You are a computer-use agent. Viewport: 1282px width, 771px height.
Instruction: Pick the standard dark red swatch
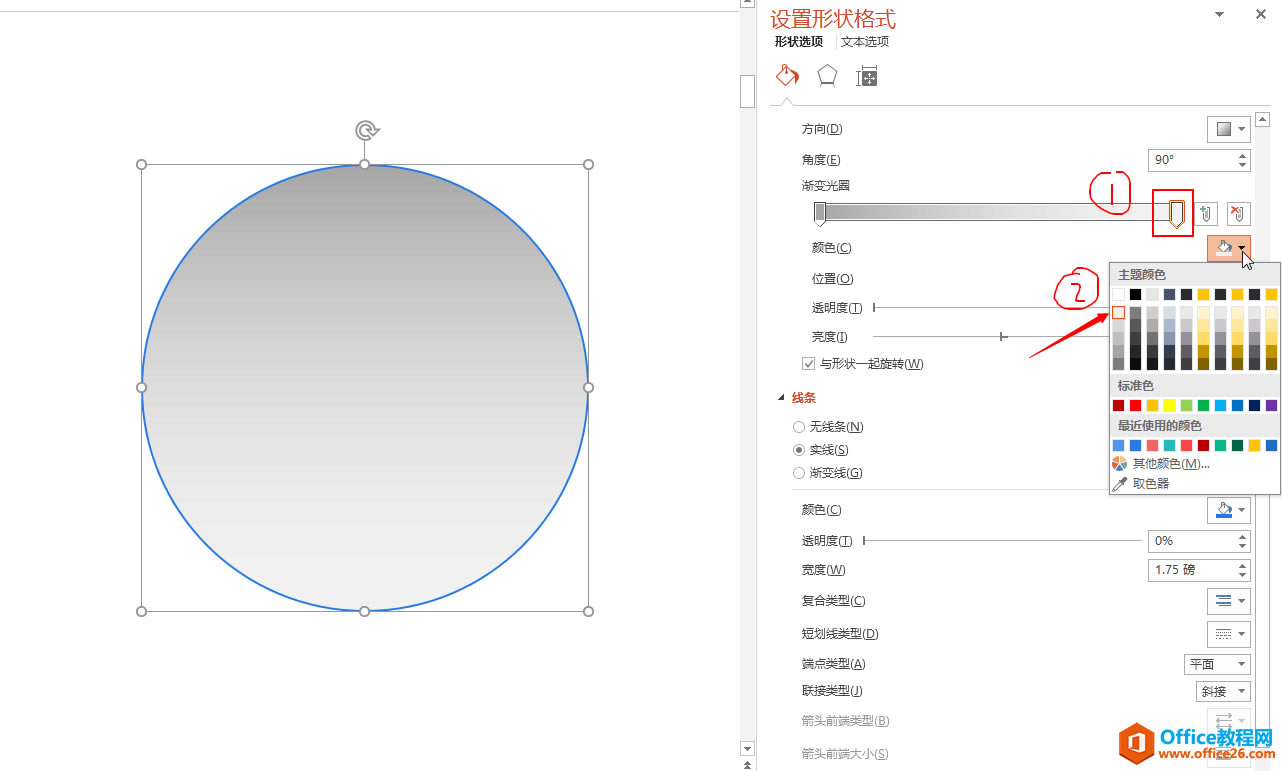click(x=1118, y=405)
